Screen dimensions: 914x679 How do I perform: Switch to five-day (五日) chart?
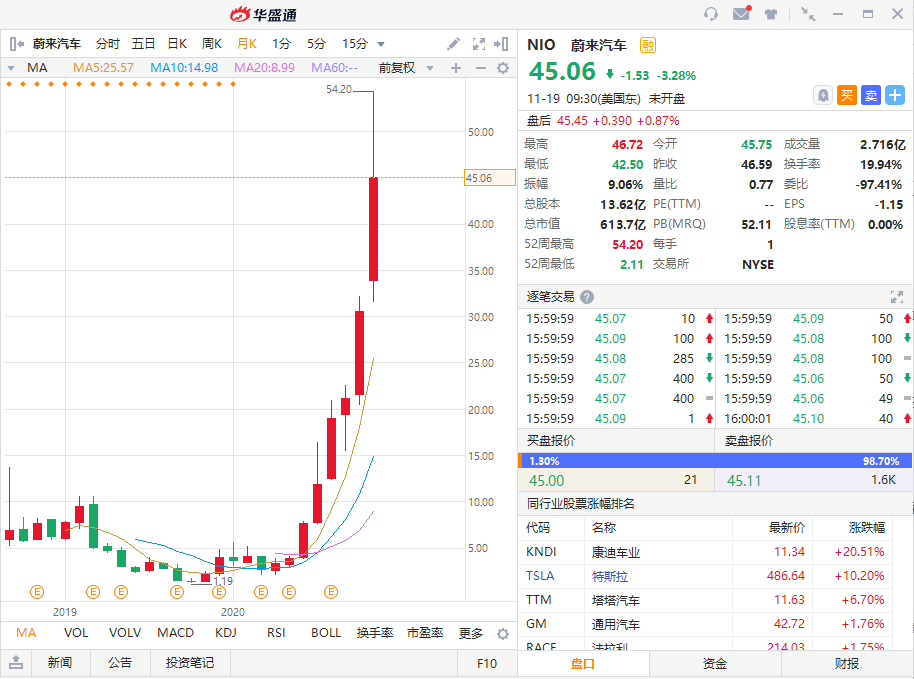(x=143, y=44)
